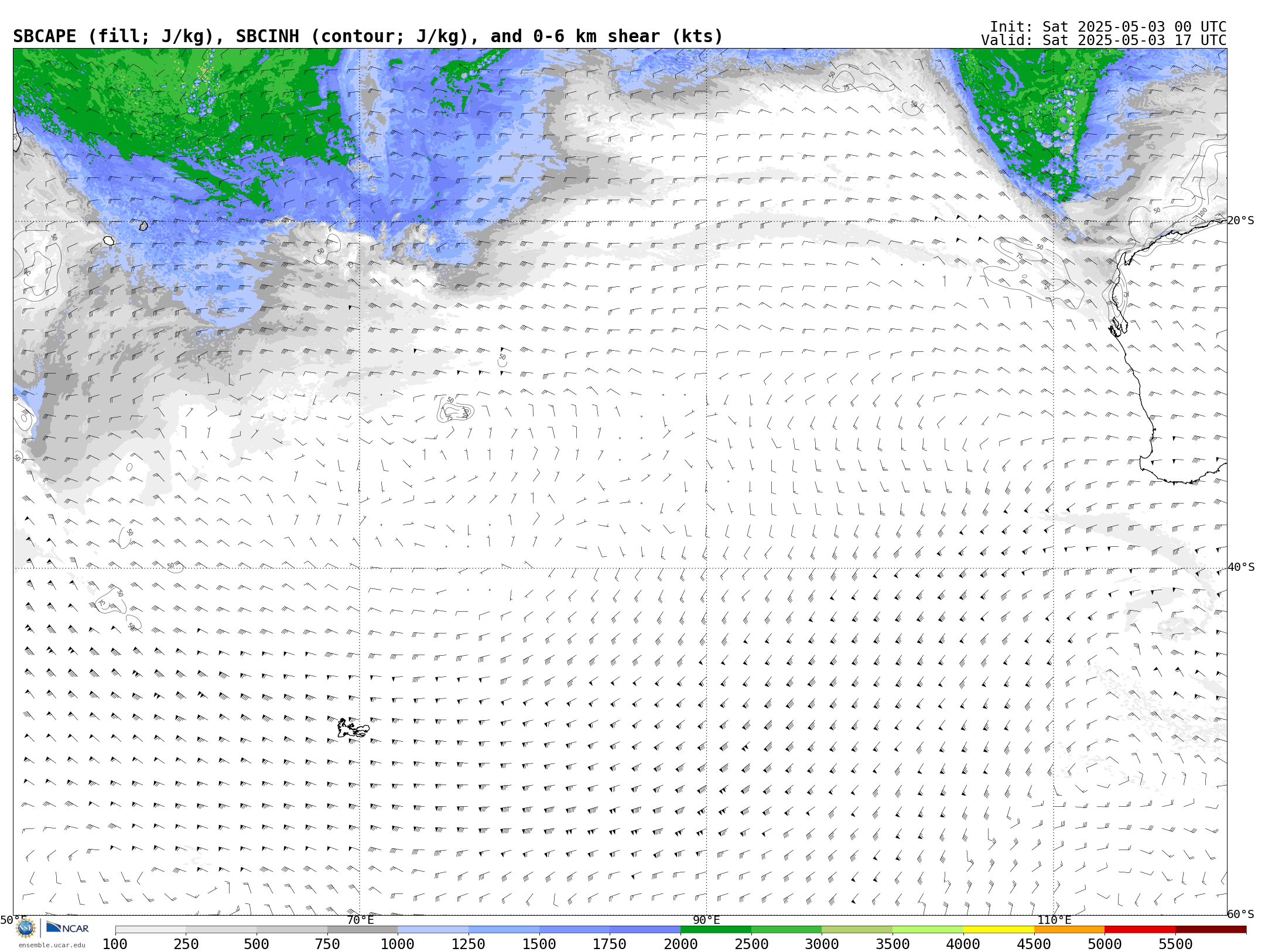
Task: Click the NSF logo
Action: 26,928
